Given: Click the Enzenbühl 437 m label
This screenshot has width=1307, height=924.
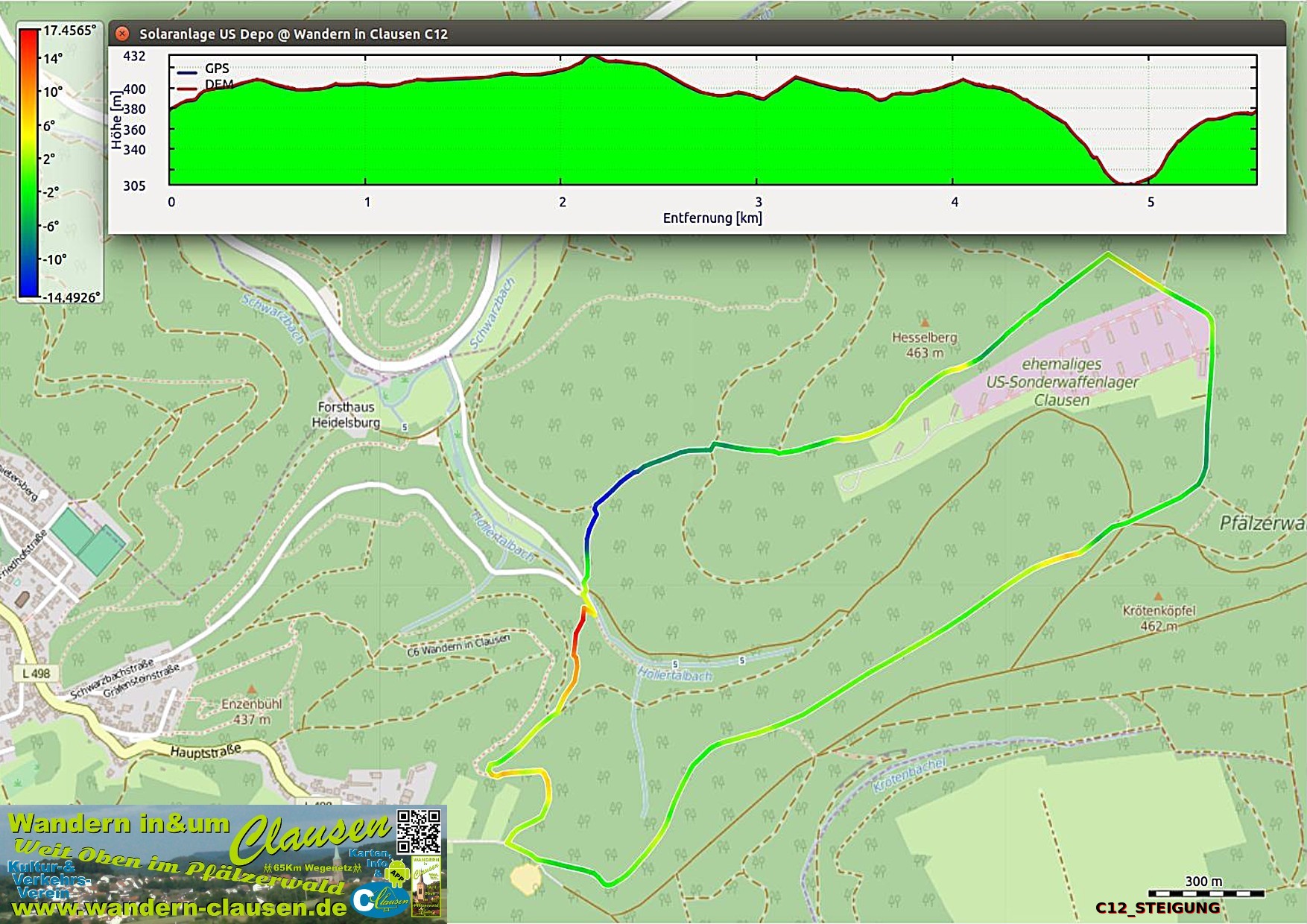Looking at the screenshot, I should click(251, 712).
